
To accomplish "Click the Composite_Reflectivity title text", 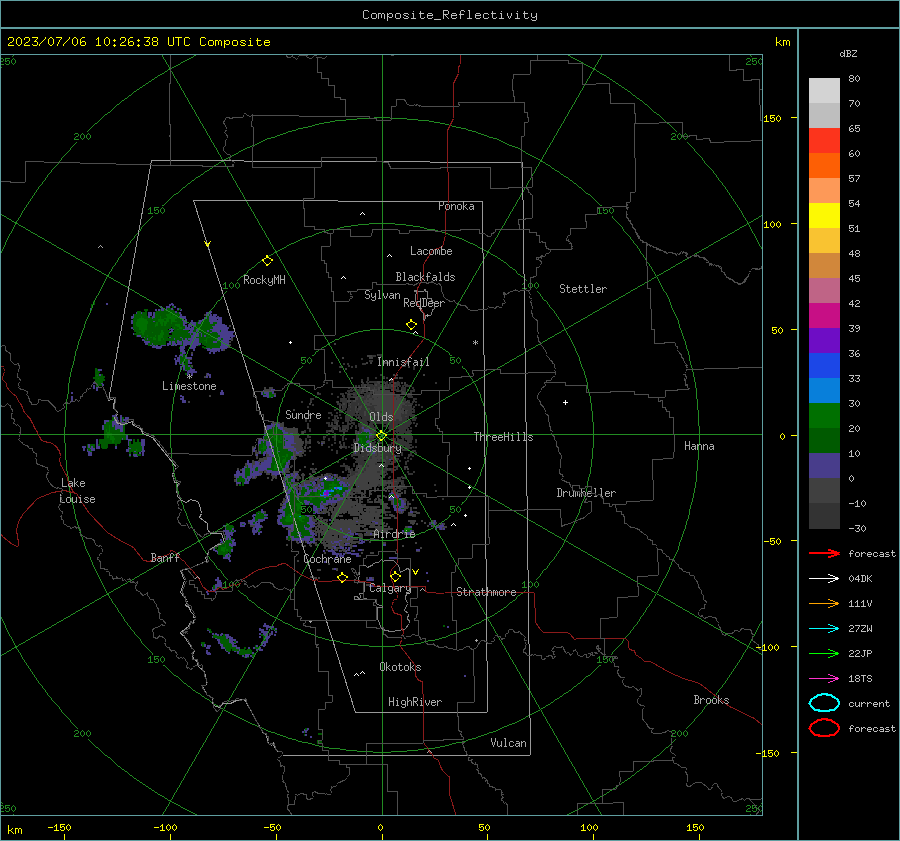I will (x=450, y=15).
